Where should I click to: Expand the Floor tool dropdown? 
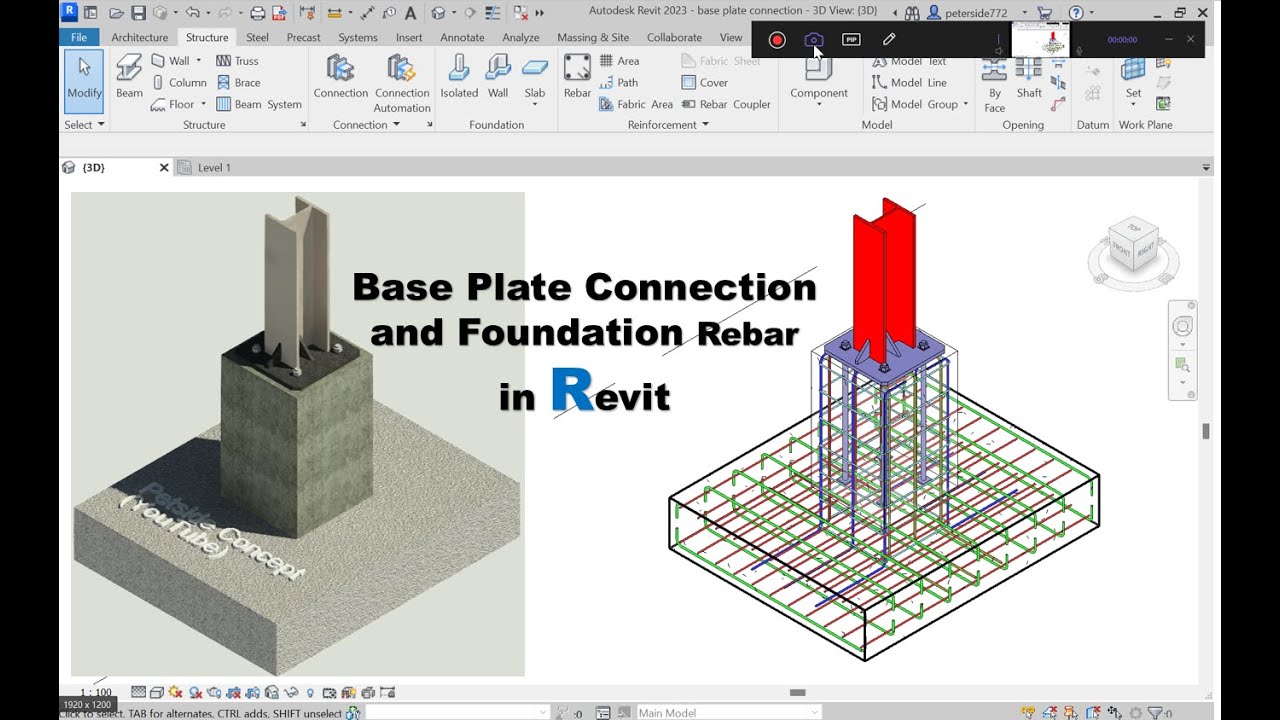click(x=203, y=104)
